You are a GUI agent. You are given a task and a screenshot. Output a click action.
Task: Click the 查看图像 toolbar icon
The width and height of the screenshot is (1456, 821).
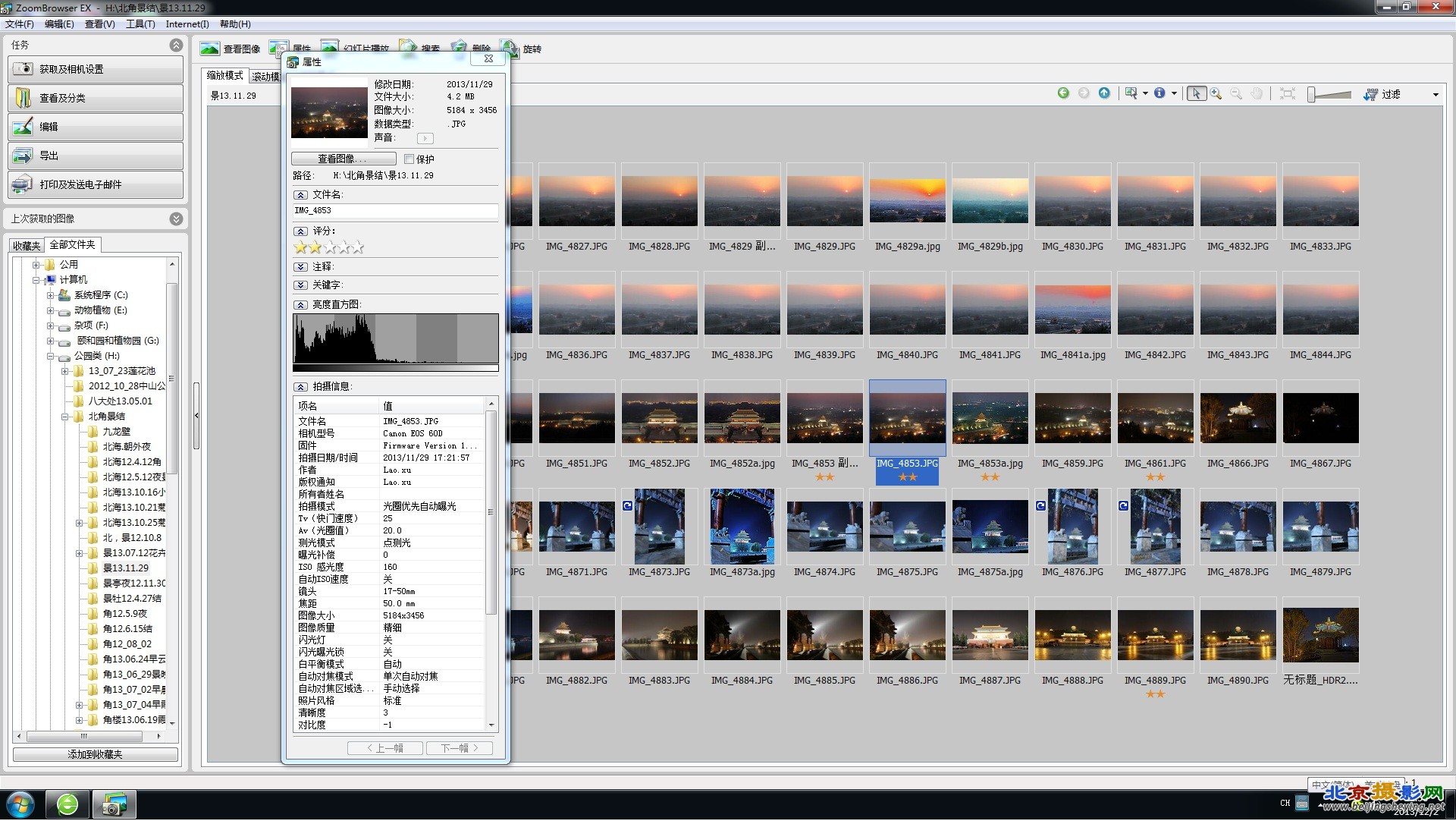click(210, 49)
